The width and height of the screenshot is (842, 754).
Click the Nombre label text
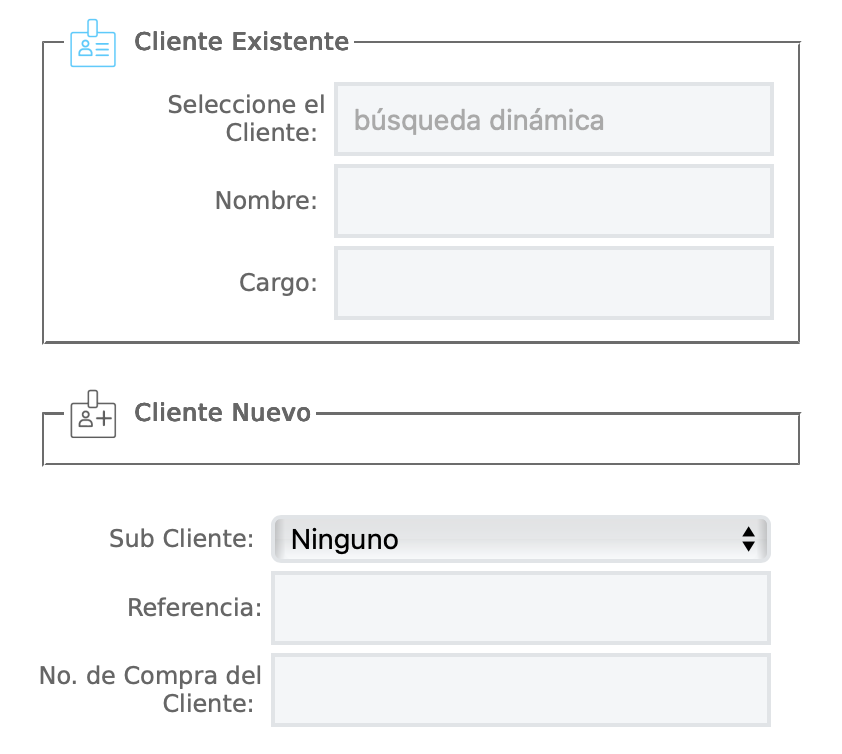pyautogui.click(x=266, y=201)
